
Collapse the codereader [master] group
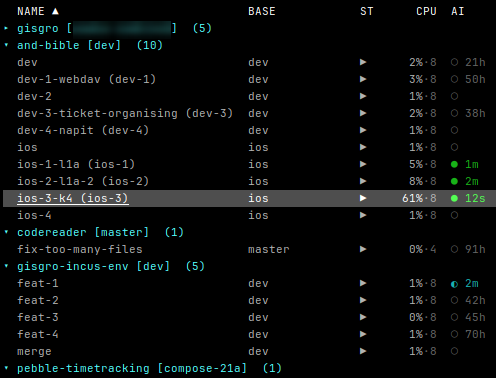pyautogui.click(x=6, y=232)
